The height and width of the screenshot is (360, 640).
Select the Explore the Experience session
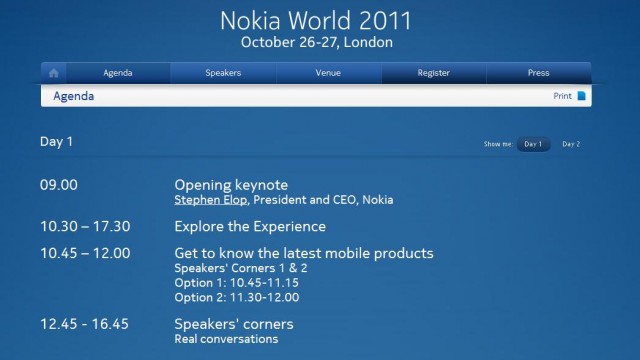pos(250,227)
